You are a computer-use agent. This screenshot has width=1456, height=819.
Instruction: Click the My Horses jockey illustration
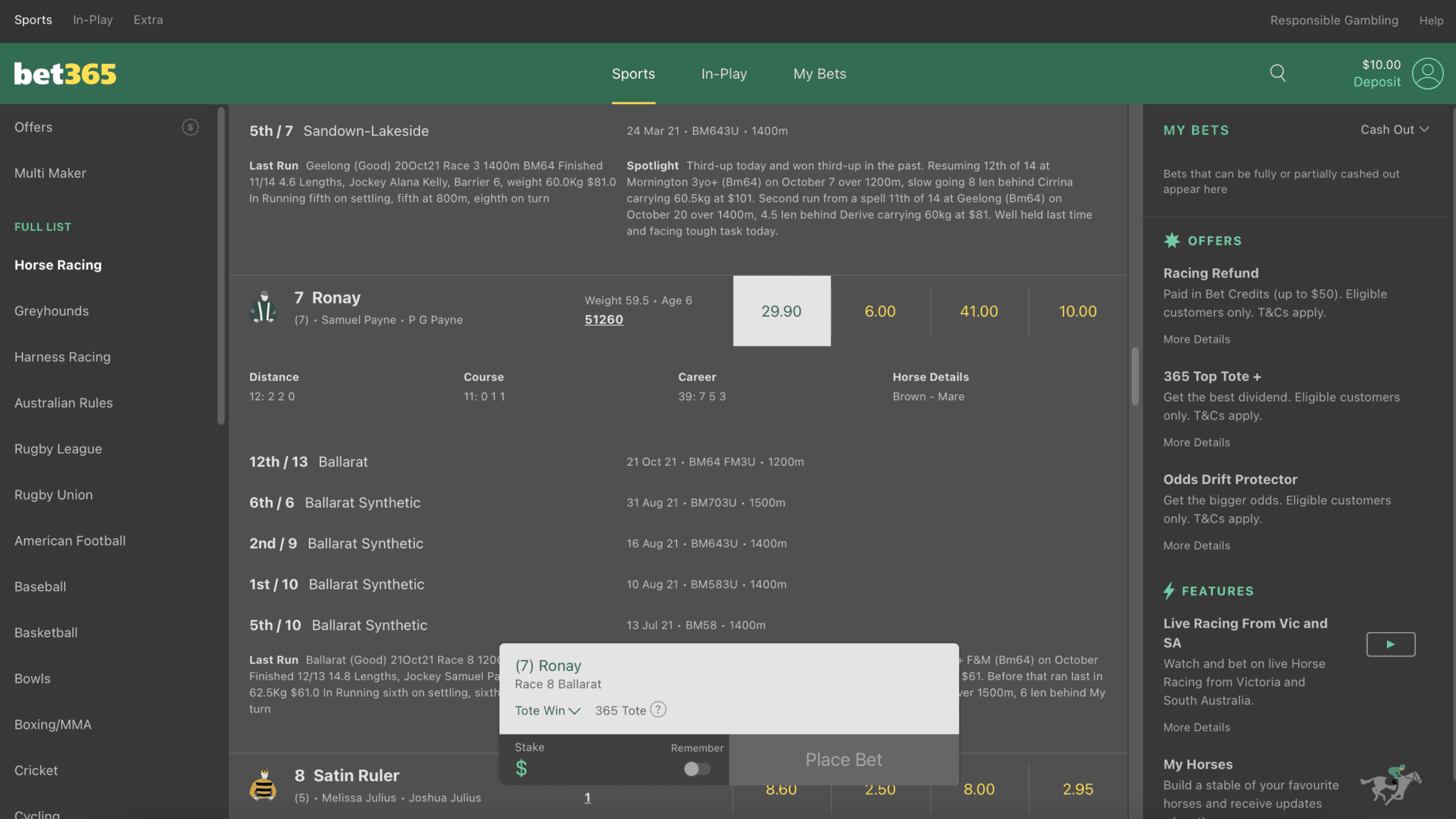(1391, 784)
